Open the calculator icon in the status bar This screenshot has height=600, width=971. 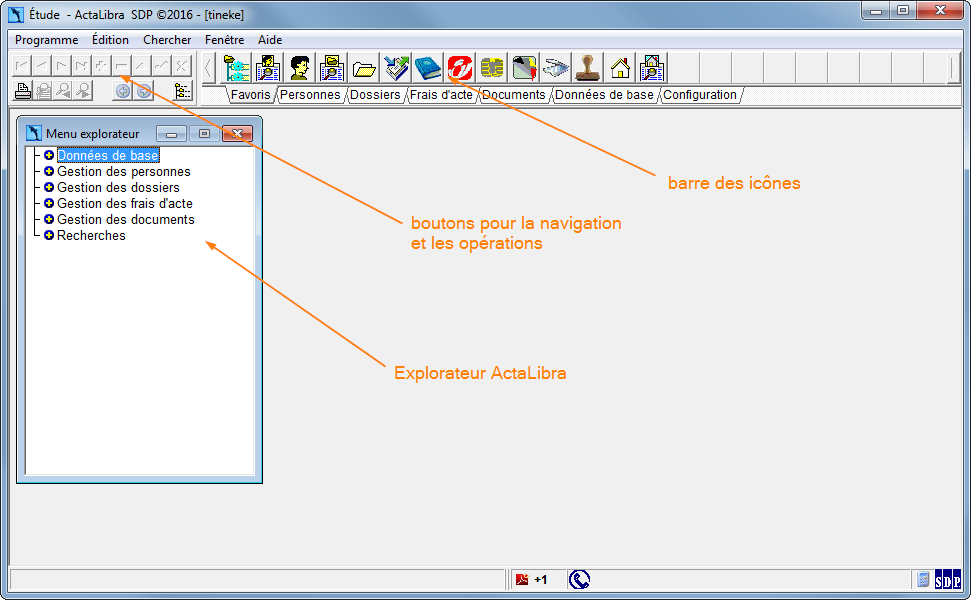(923, 580)
